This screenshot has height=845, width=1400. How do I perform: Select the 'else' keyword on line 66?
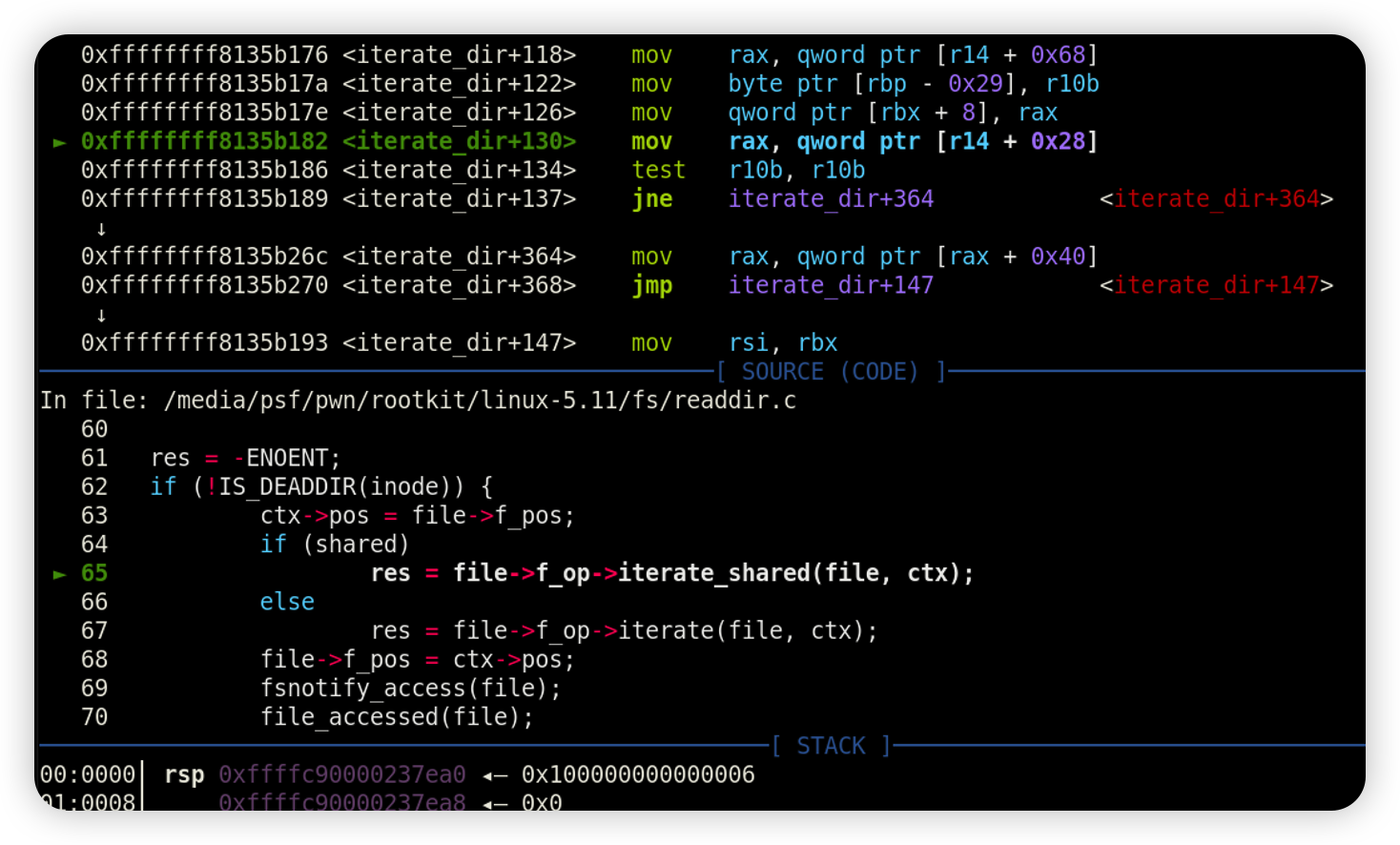[287, 602]
